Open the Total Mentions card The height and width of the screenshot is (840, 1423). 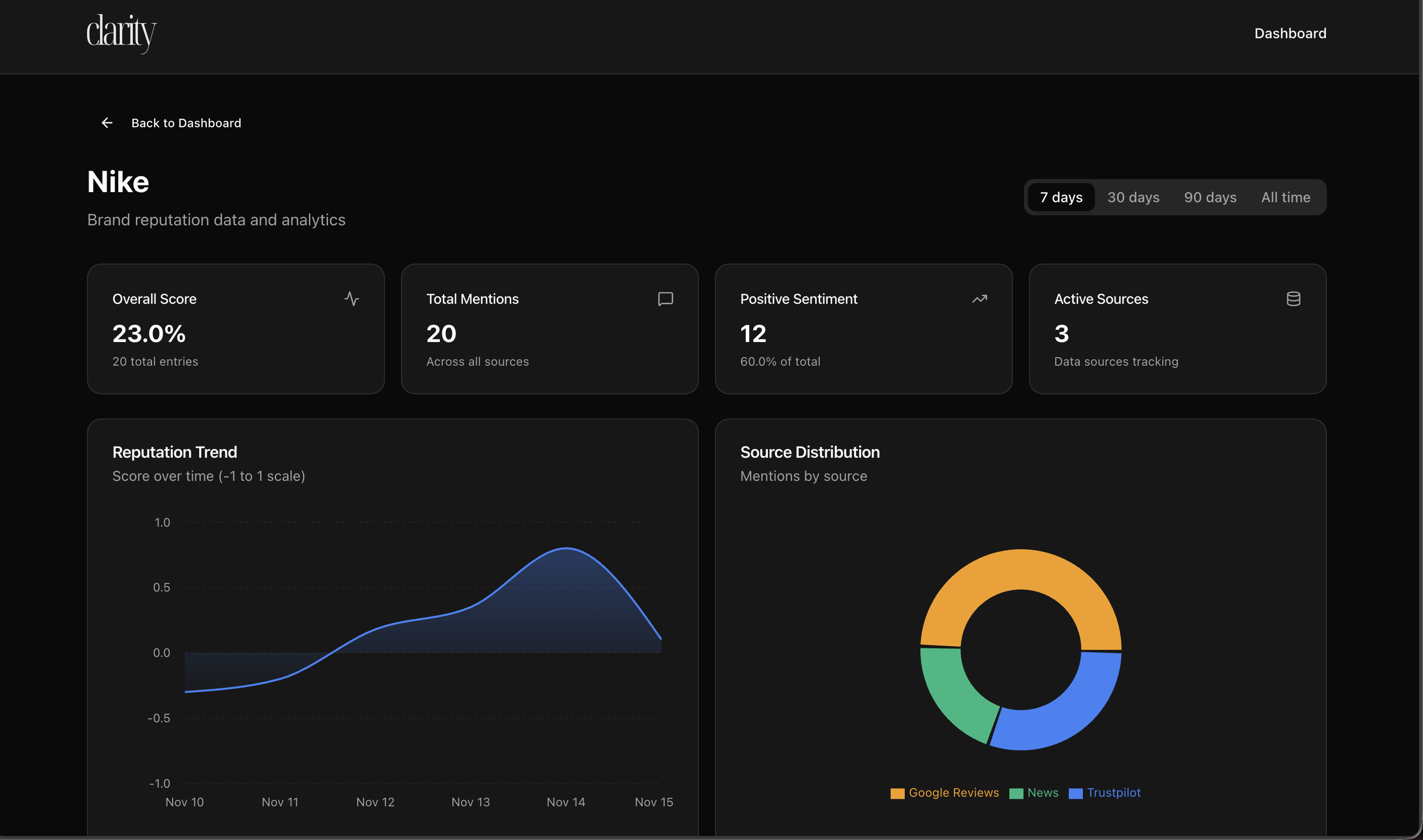(x=549, y=329)
